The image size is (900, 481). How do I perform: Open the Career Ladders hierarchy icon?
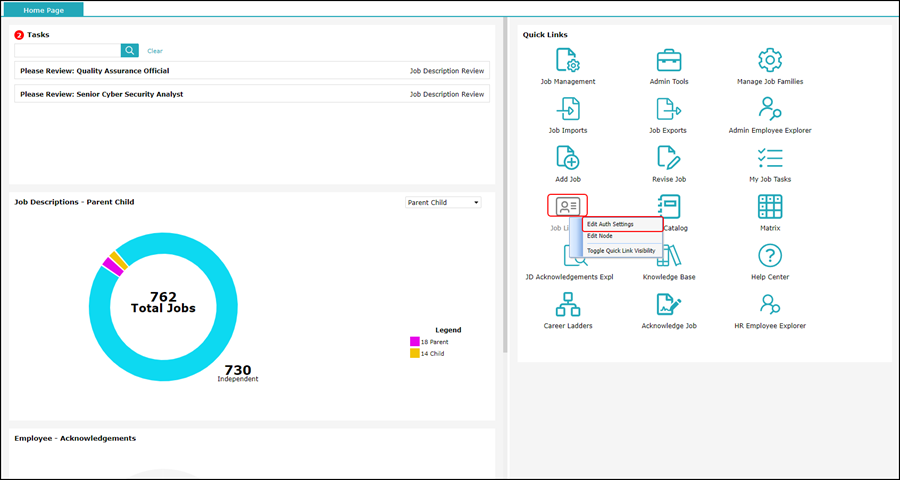tap(568, 304)
